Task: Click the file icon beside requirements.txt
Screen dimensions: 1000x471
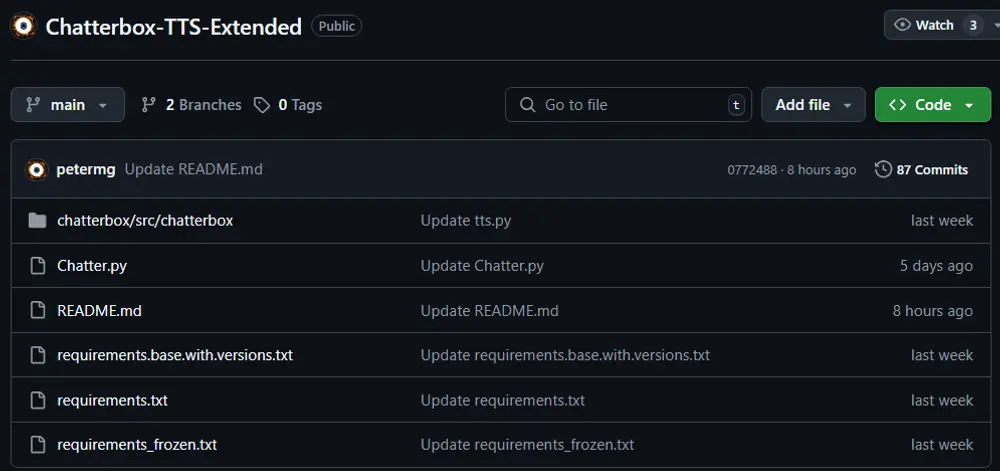Action: 38,400
